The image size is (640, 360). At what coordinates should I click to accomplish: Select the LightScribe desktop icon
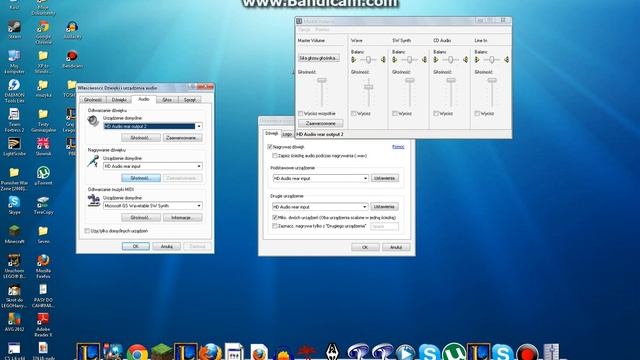(x=14, y=147)
